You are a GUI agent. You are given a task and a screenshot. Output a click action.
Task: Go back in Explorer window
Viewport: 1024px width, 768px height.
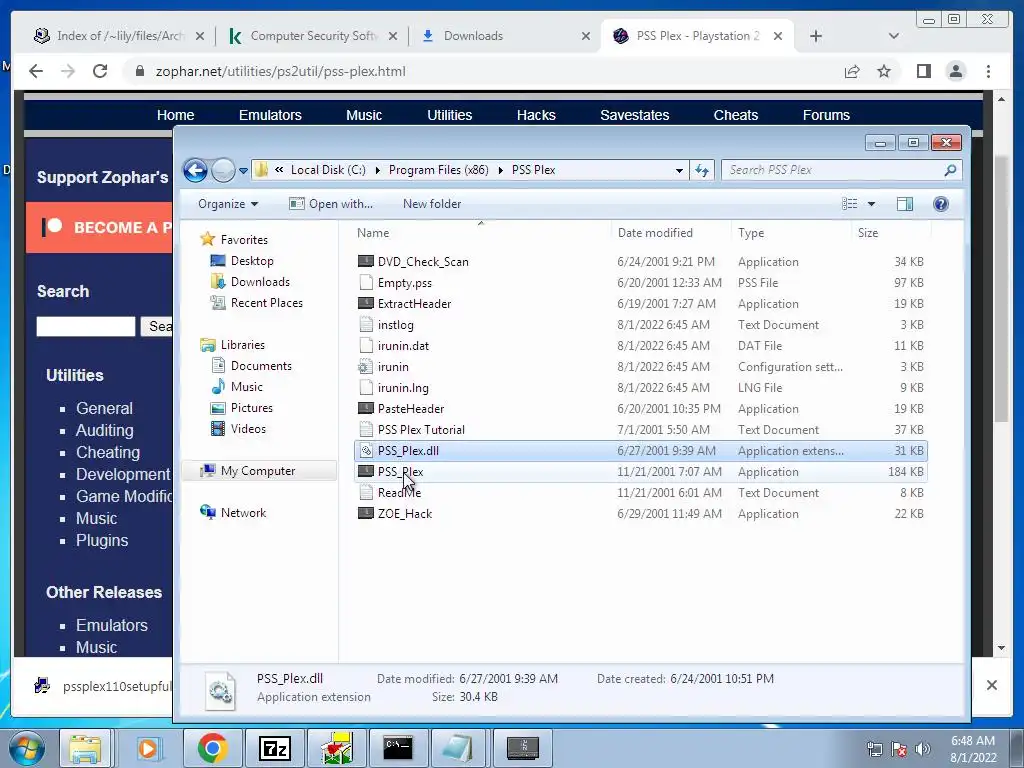195,170
